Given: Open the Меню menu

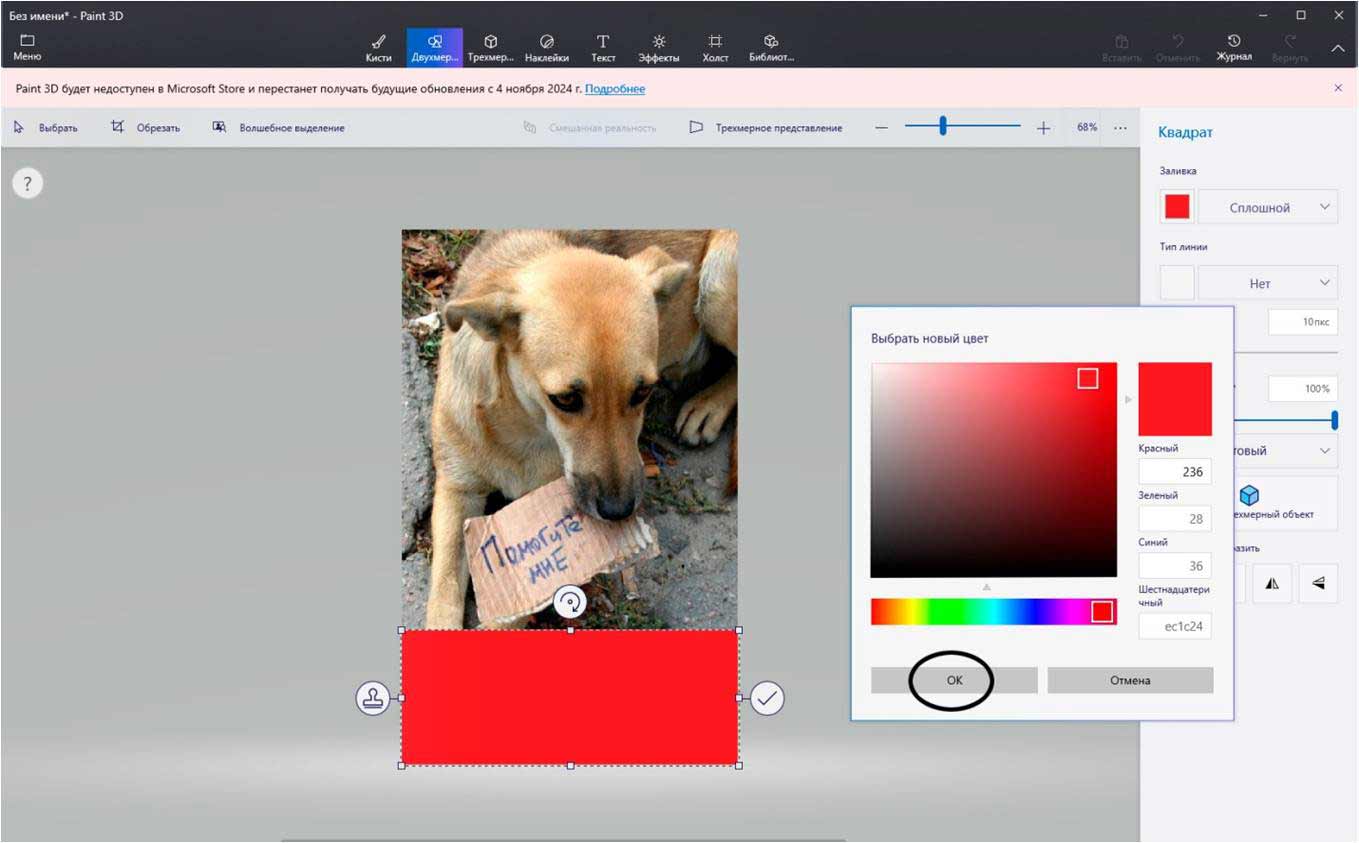Looking at the screenshot, I should click(27, 47).
